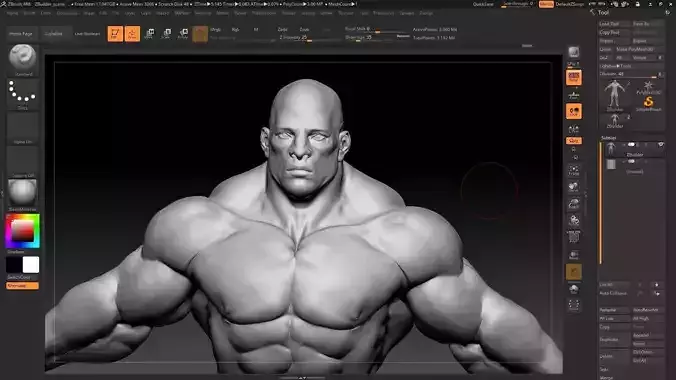Activate the Scale gizmo tool
This screenshot has width=676, height=380.
pyautogui.click(x=166, y=34)
